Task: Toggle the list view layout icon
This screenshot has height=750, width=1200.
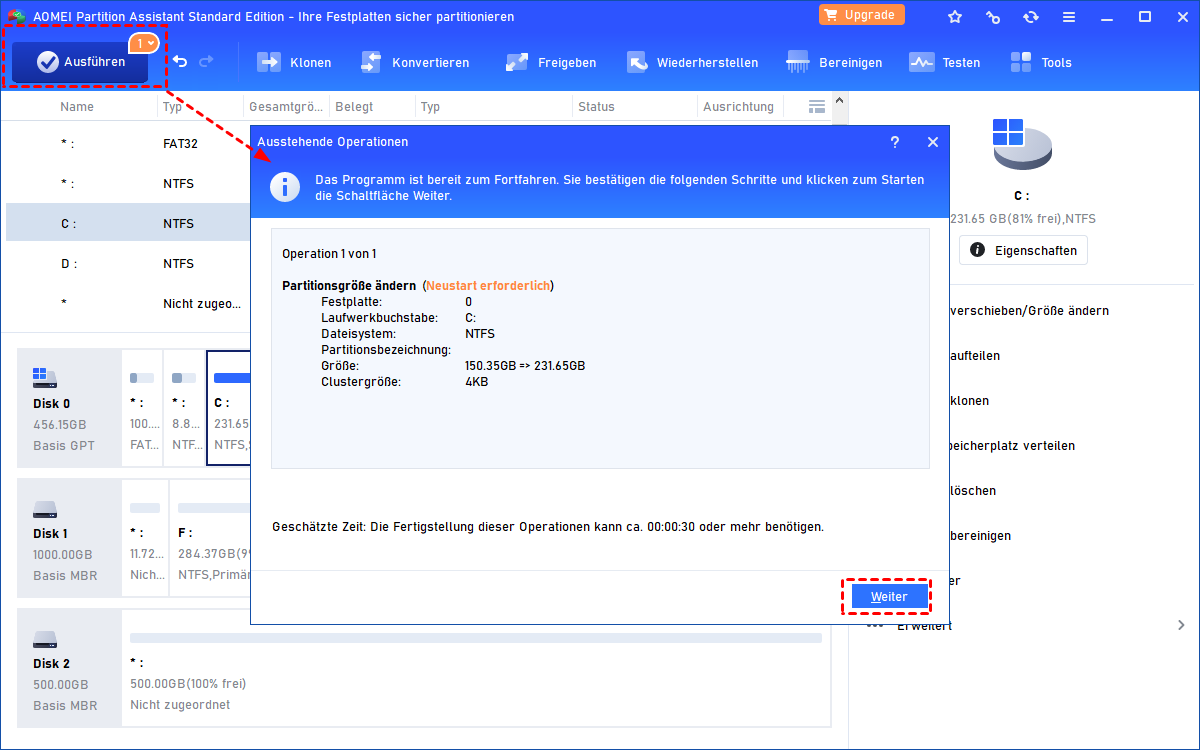Action: click(816, 106)
